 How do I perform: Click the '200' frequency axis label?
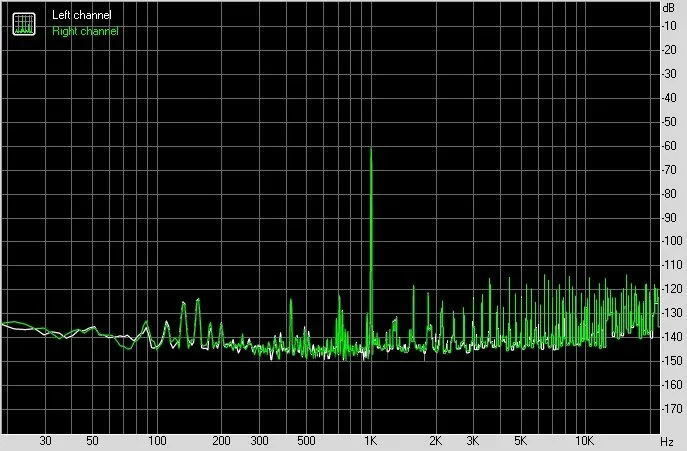(221, 441)
